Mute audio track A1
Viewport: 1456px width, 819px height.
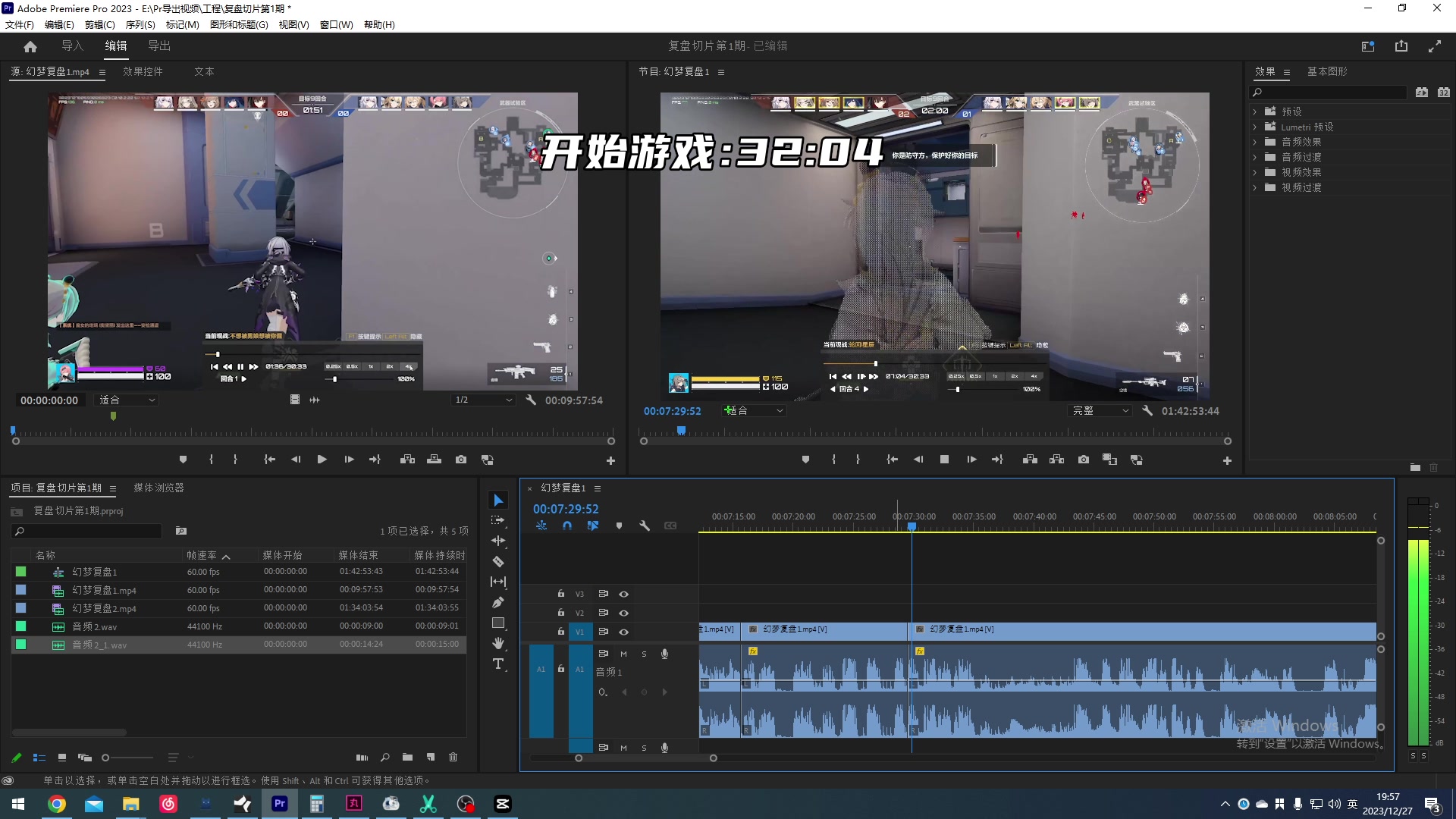(623, 654)
